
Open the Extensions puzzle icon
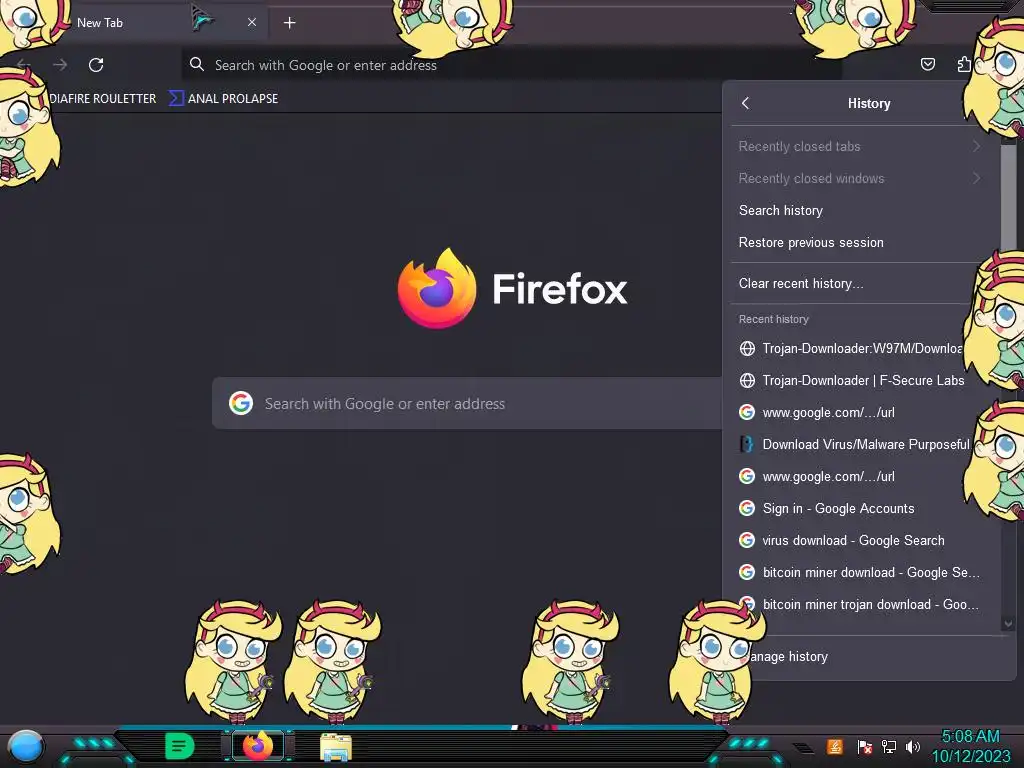(964, 64)
